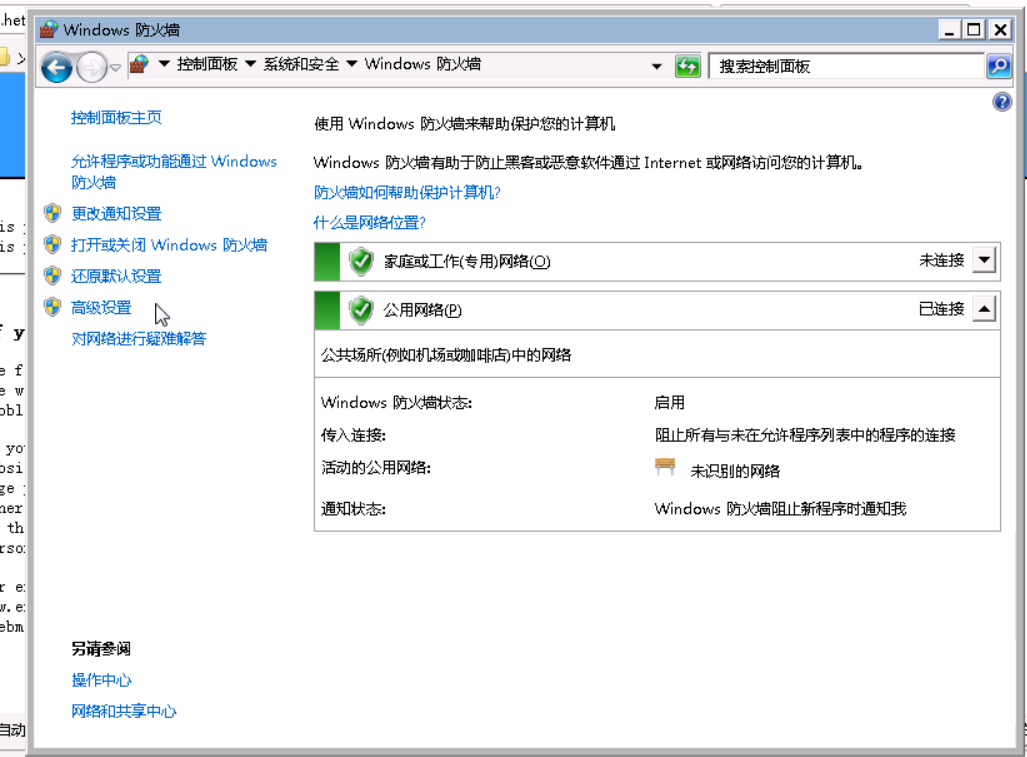Viewport: 1027px width, 757px height.
Task: Minimize the Windows 防火墙 window
Action: [x=949, y=30]
